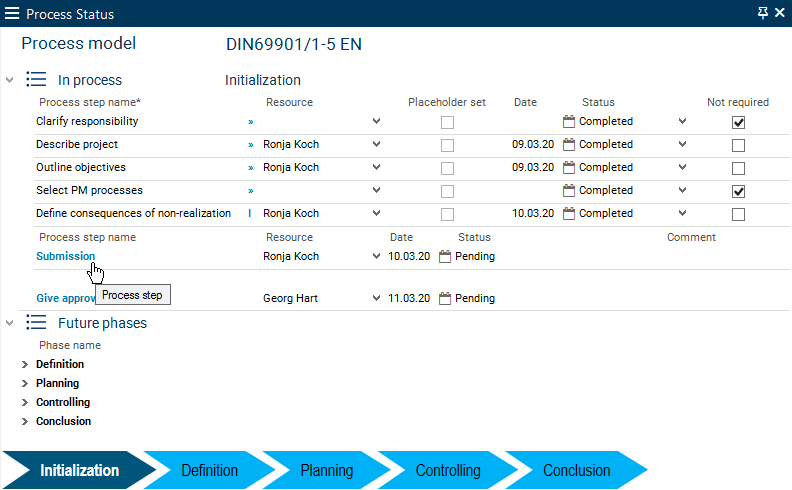Pin the Process Status panel

pos(763,13)
